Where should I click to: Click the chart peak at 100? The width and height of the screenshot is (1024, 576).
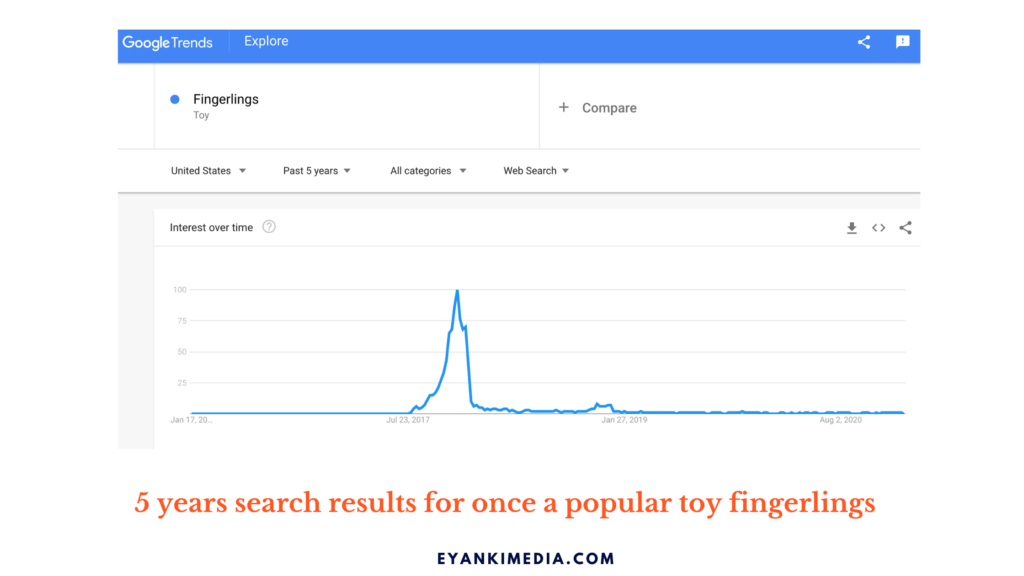[457, 291]
